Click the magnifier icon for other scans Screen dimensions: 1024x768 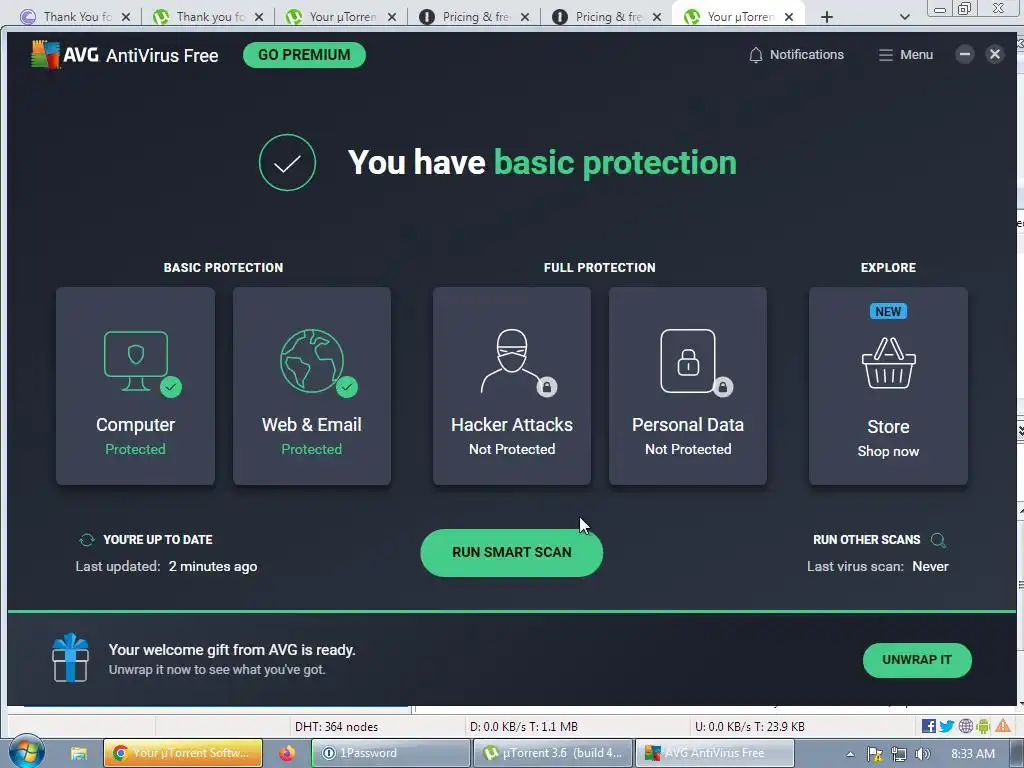coord(938,540)
